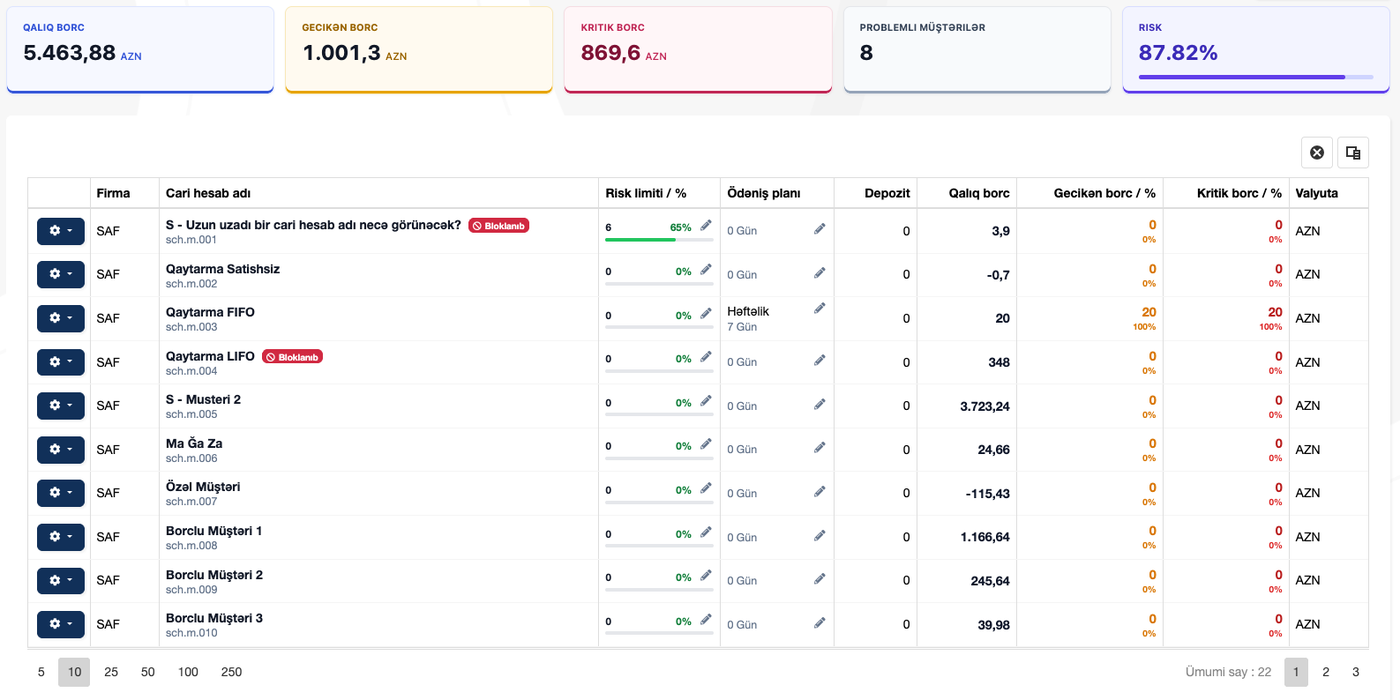Set page size to 25 rows

(111, 672)
